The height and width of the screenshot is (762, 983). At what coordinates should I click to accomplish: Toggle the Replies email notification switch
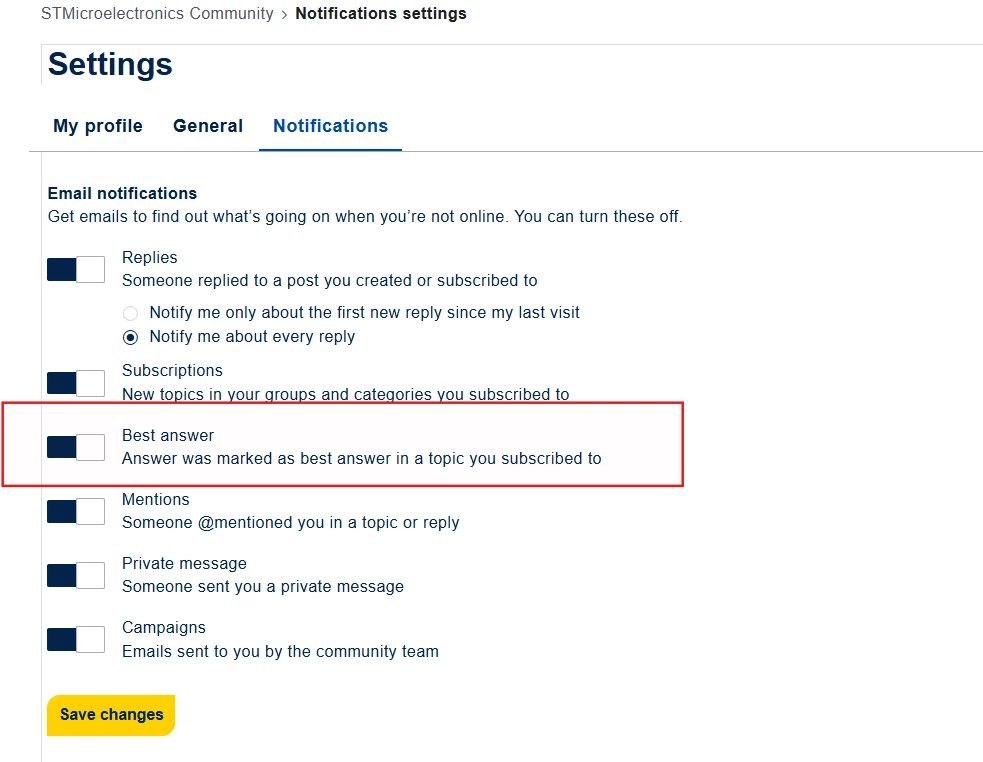tap(76, 270)
